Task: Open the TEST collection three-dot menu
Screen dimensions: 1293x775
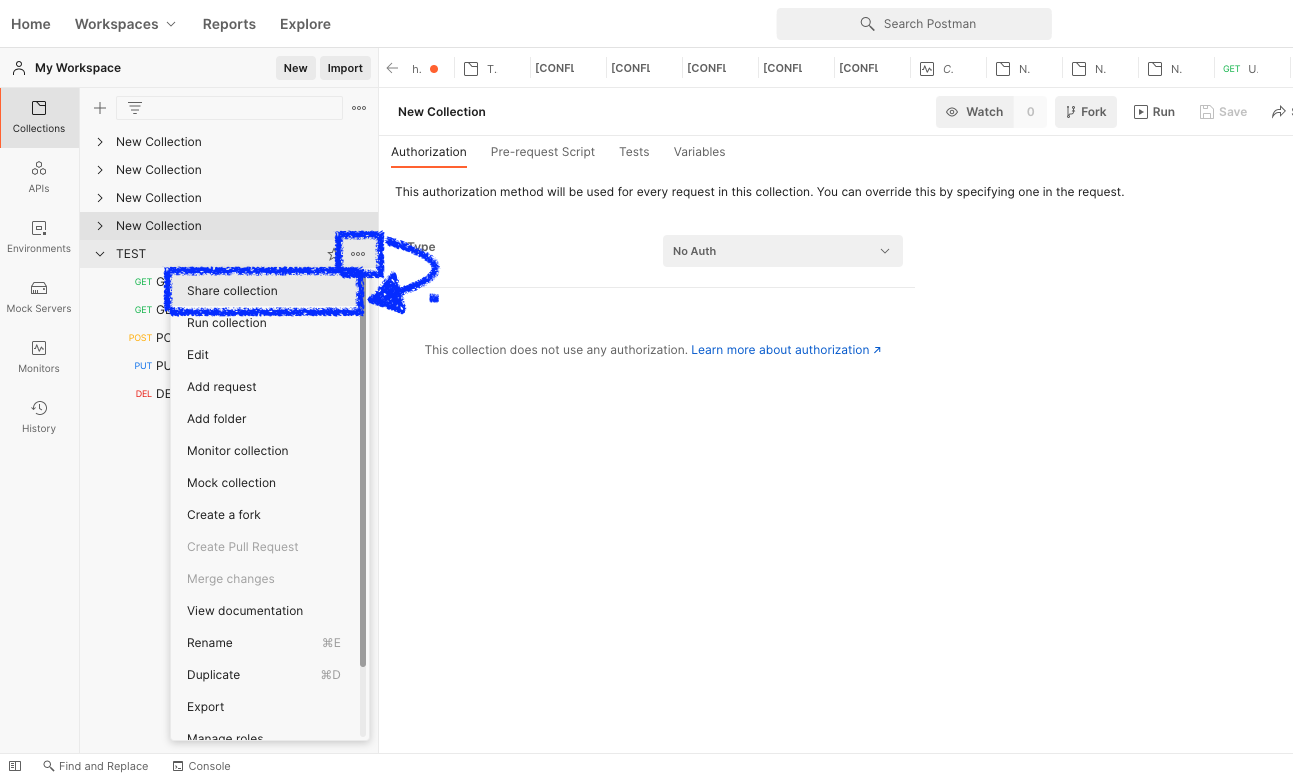Action: (358, 254)
